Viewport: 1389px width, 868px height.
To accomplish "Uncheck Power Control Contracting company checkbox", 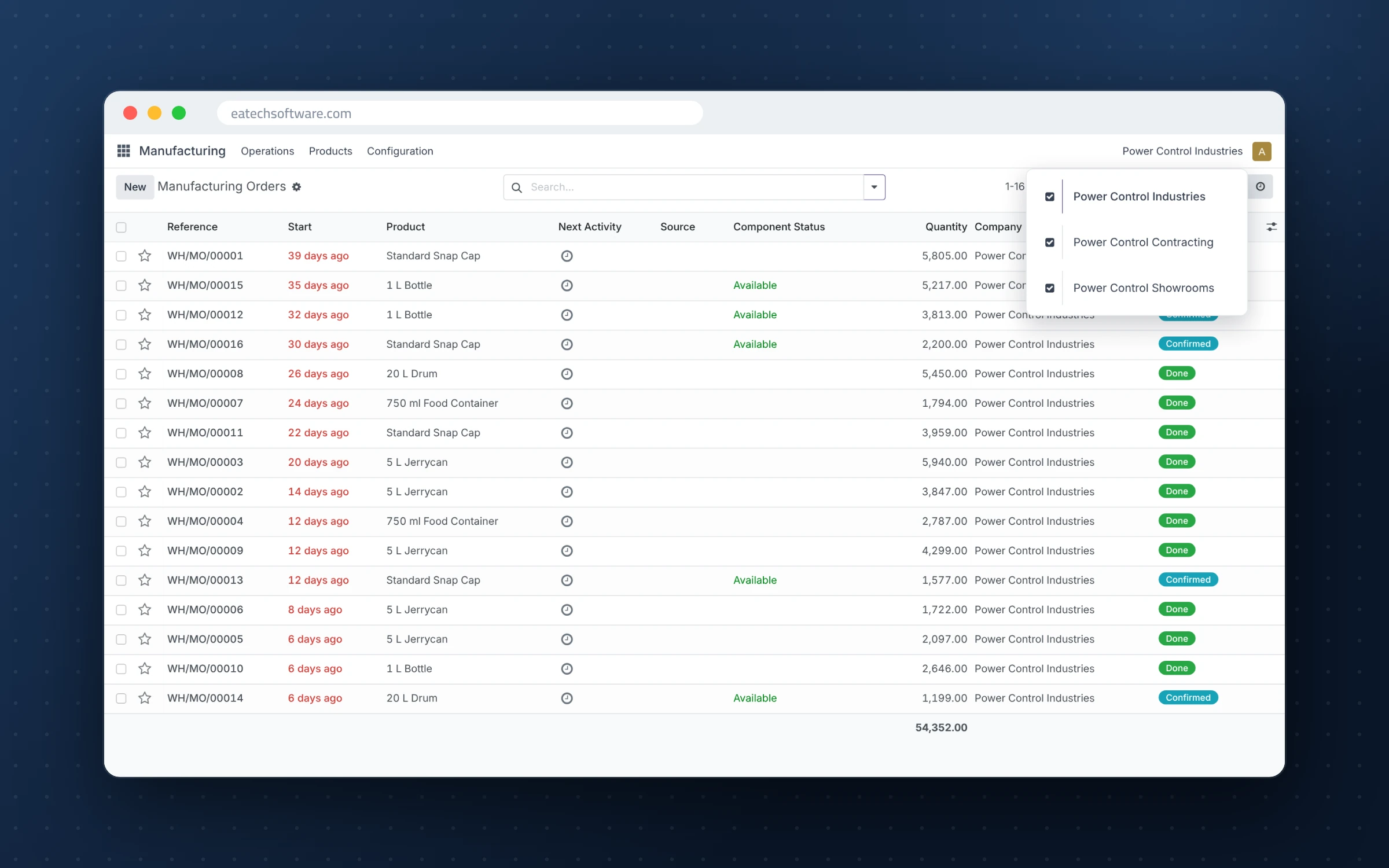I will [1050, 242].
